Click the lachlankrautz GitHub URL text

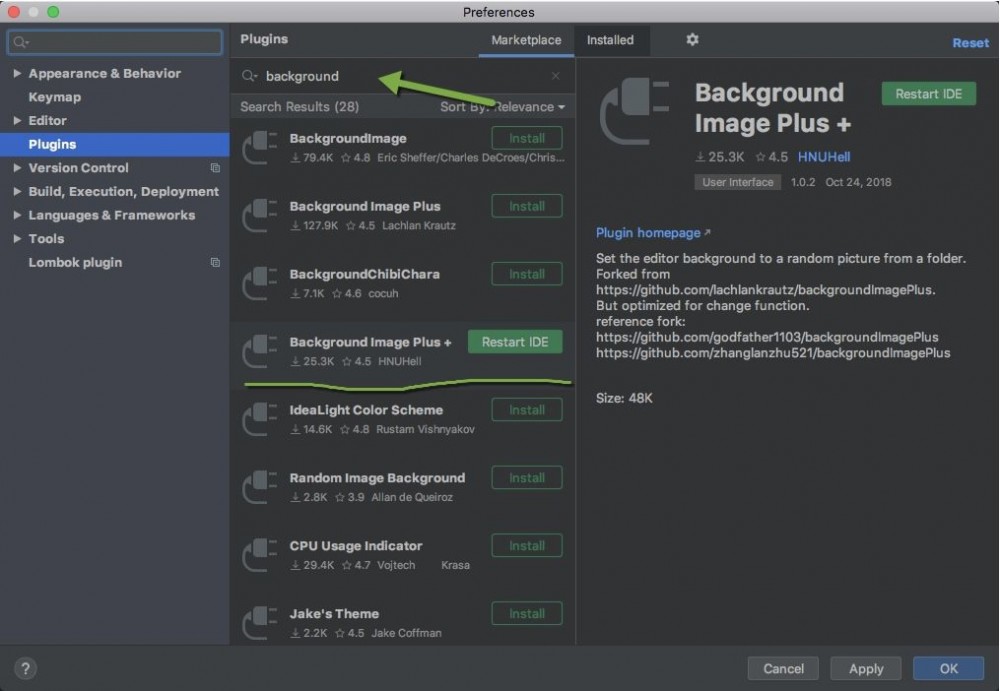pos(765,290)
